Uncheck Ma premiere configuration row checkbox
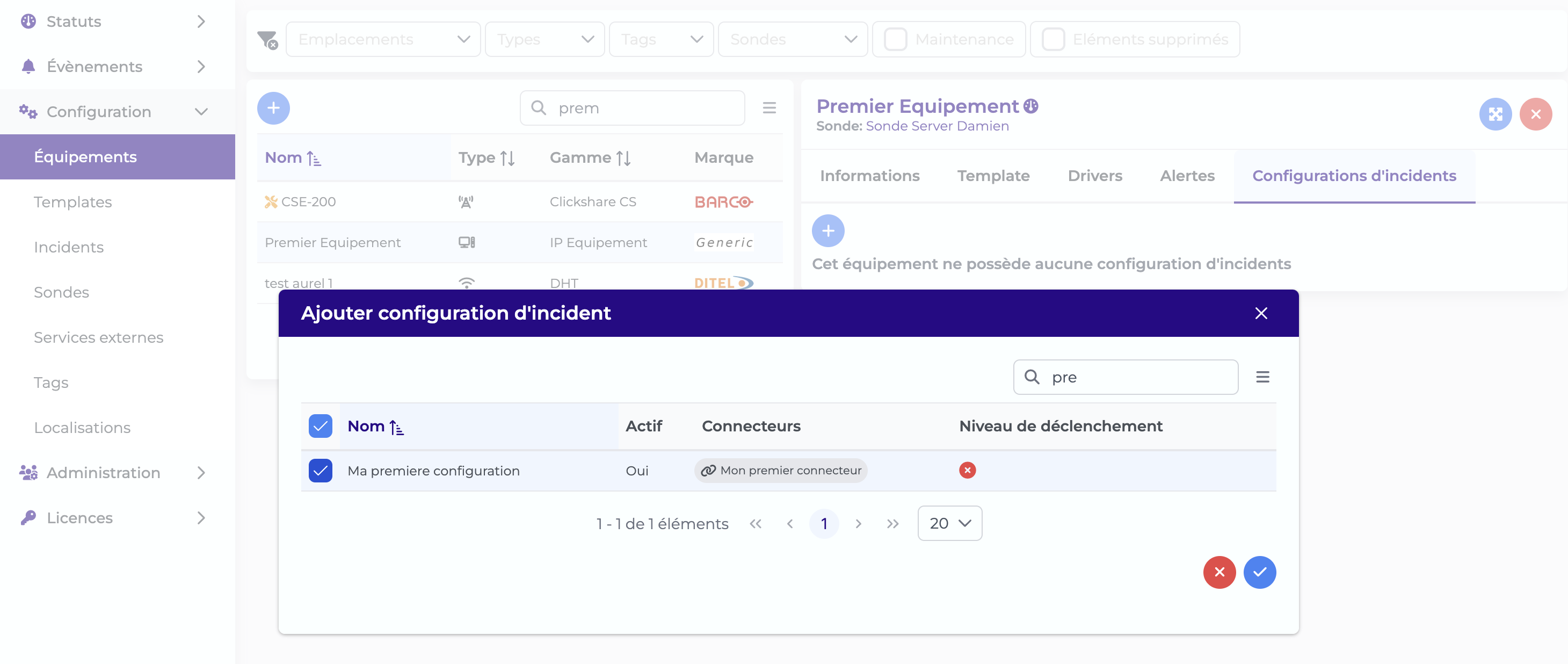Viewport: 1568px width, 664px height. click(320, 471)
